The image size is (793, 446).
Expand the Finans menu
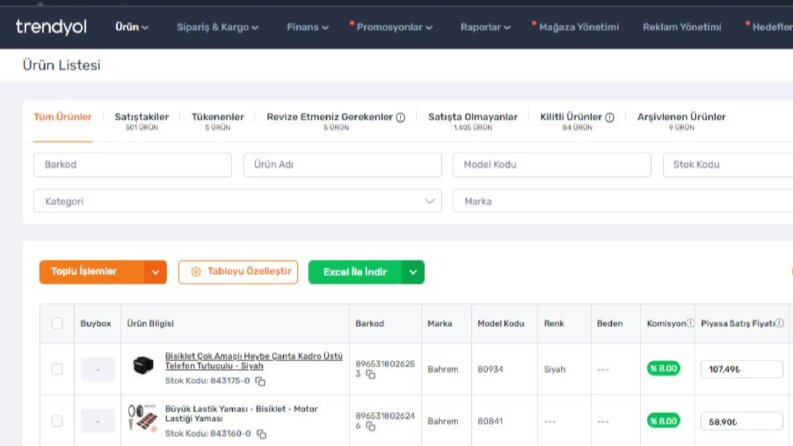pyautogui.click(x=307, y=27)
